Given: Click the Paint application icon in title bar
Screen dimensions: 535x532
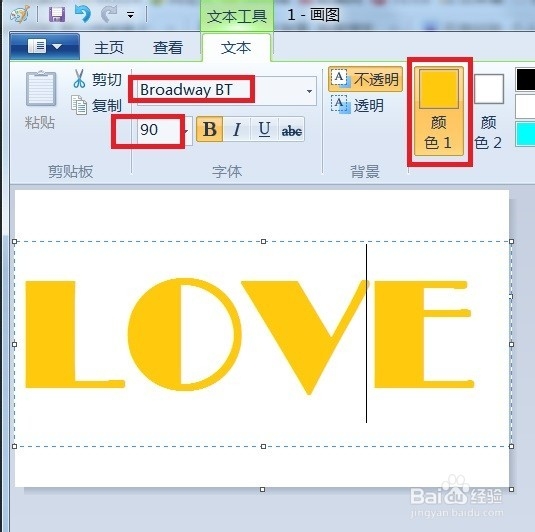Looking at the screenshot, I should (19, 15).
